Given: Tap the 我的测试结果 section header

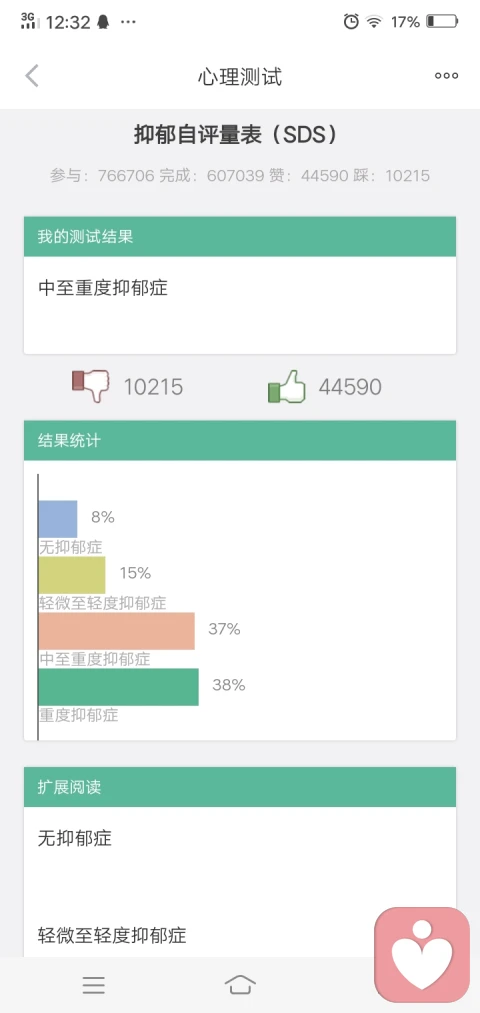Looking at the screenshot, I should pyautogui.click(x=240, y=236).
